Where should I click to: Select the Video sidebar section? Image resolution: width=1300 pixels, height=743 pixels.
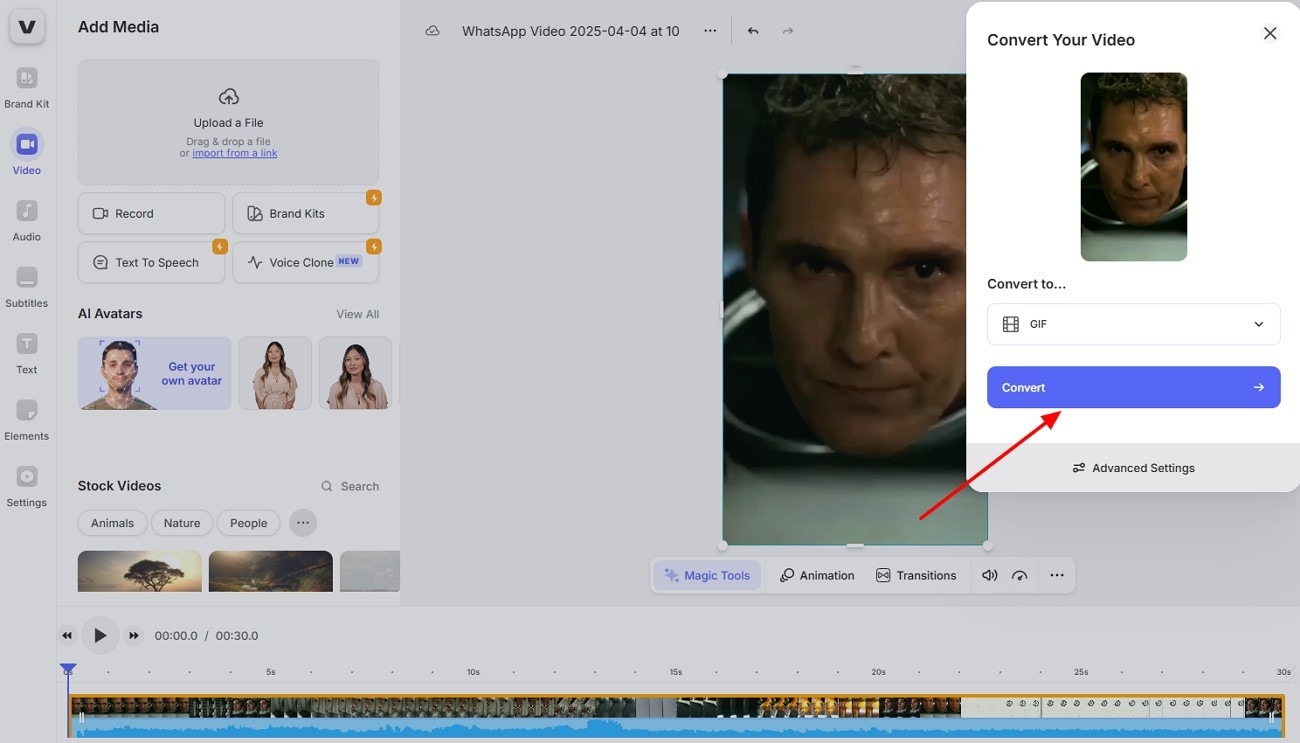27,153
